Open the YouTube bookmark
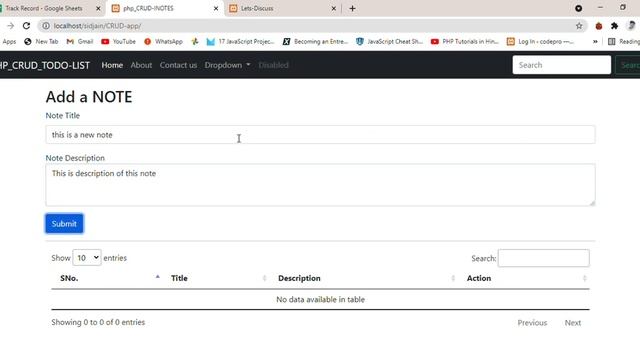 tap(118, 42)
